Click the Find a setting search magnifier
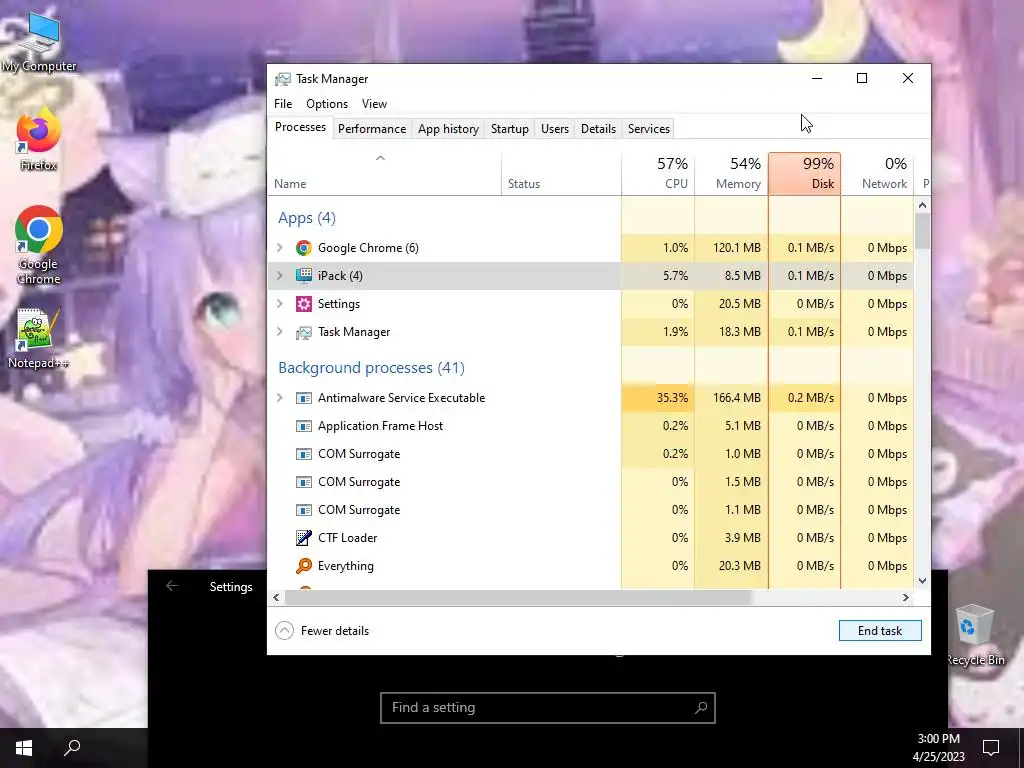 point(701,708)
